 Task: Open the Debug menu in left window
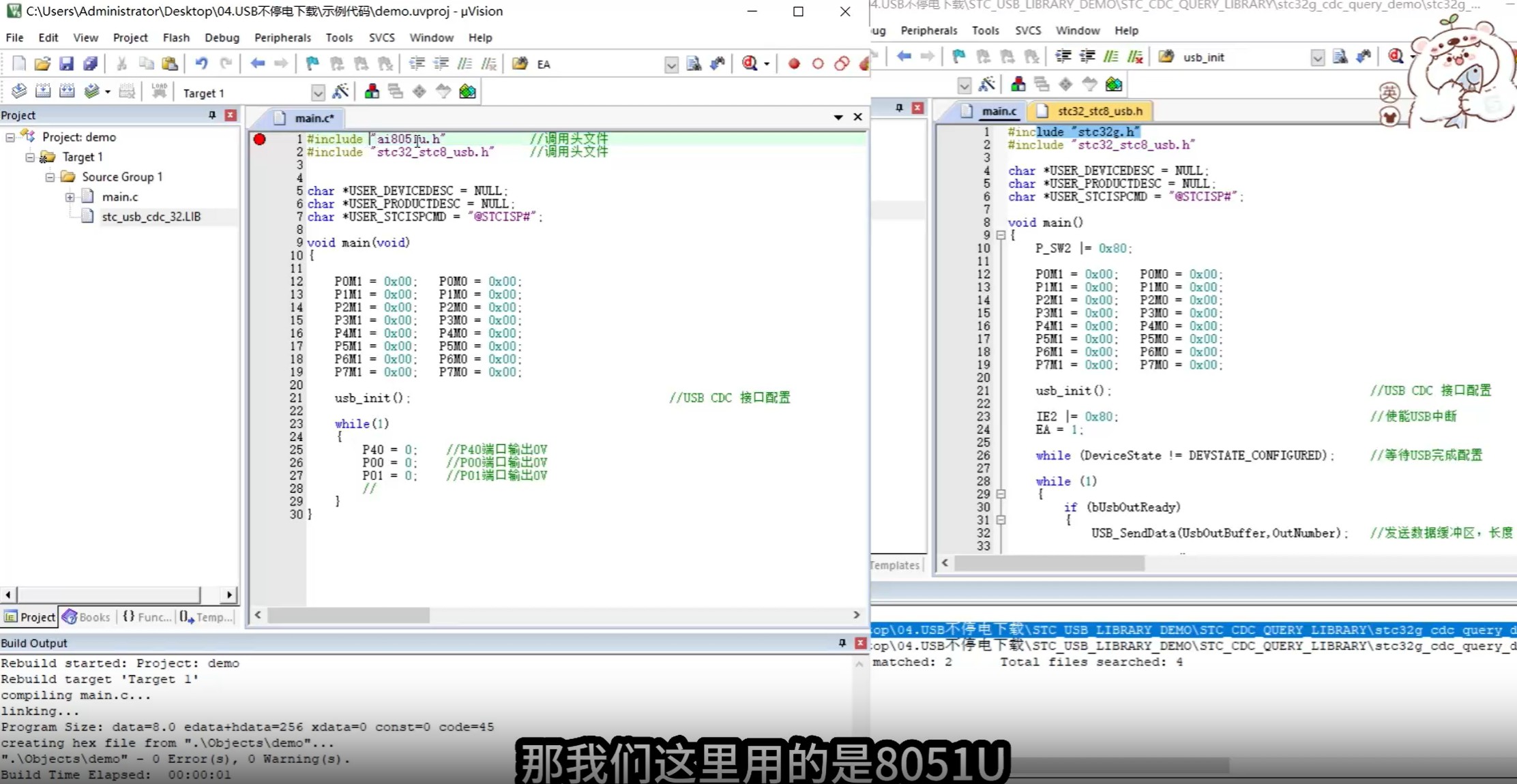[222, 37]
